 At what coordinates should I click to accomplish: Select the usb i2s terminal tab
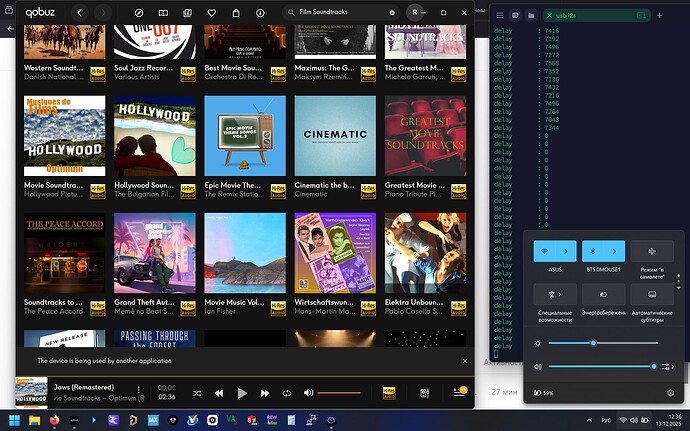point(596,15)
